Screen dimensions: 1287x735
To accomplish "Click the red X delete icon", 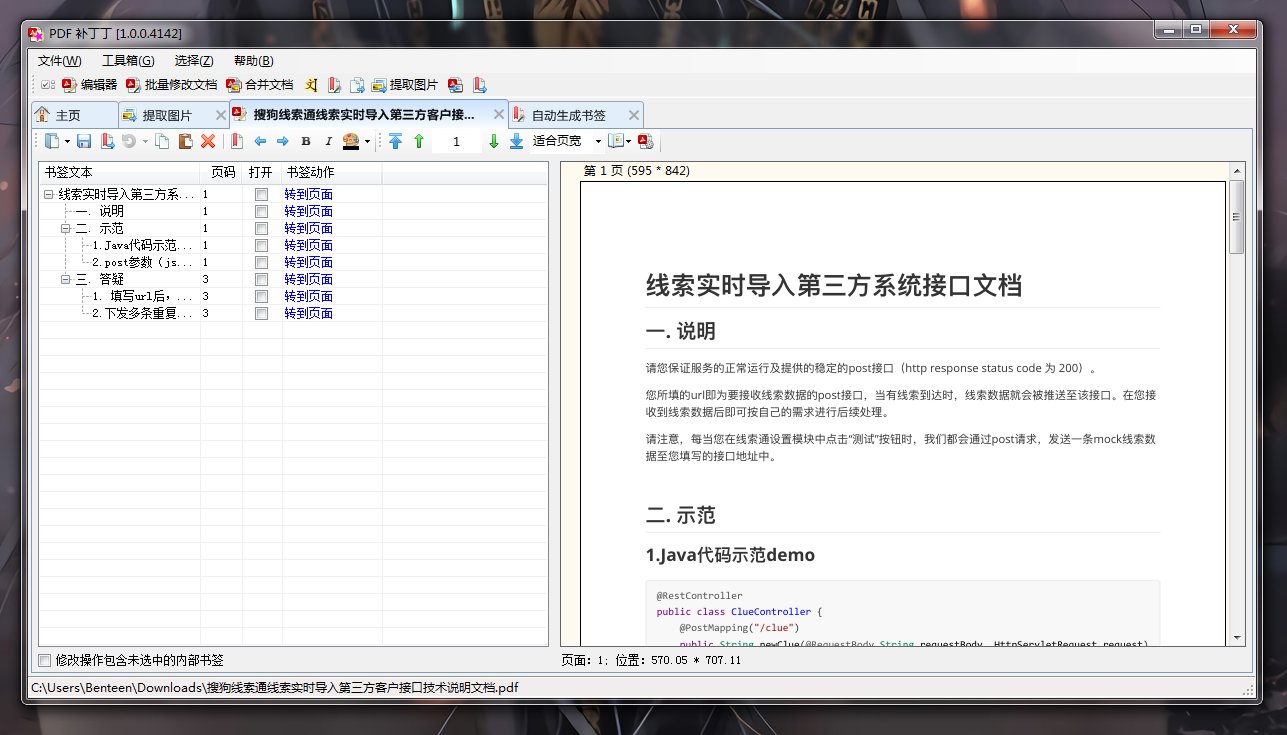I will 208,142.
